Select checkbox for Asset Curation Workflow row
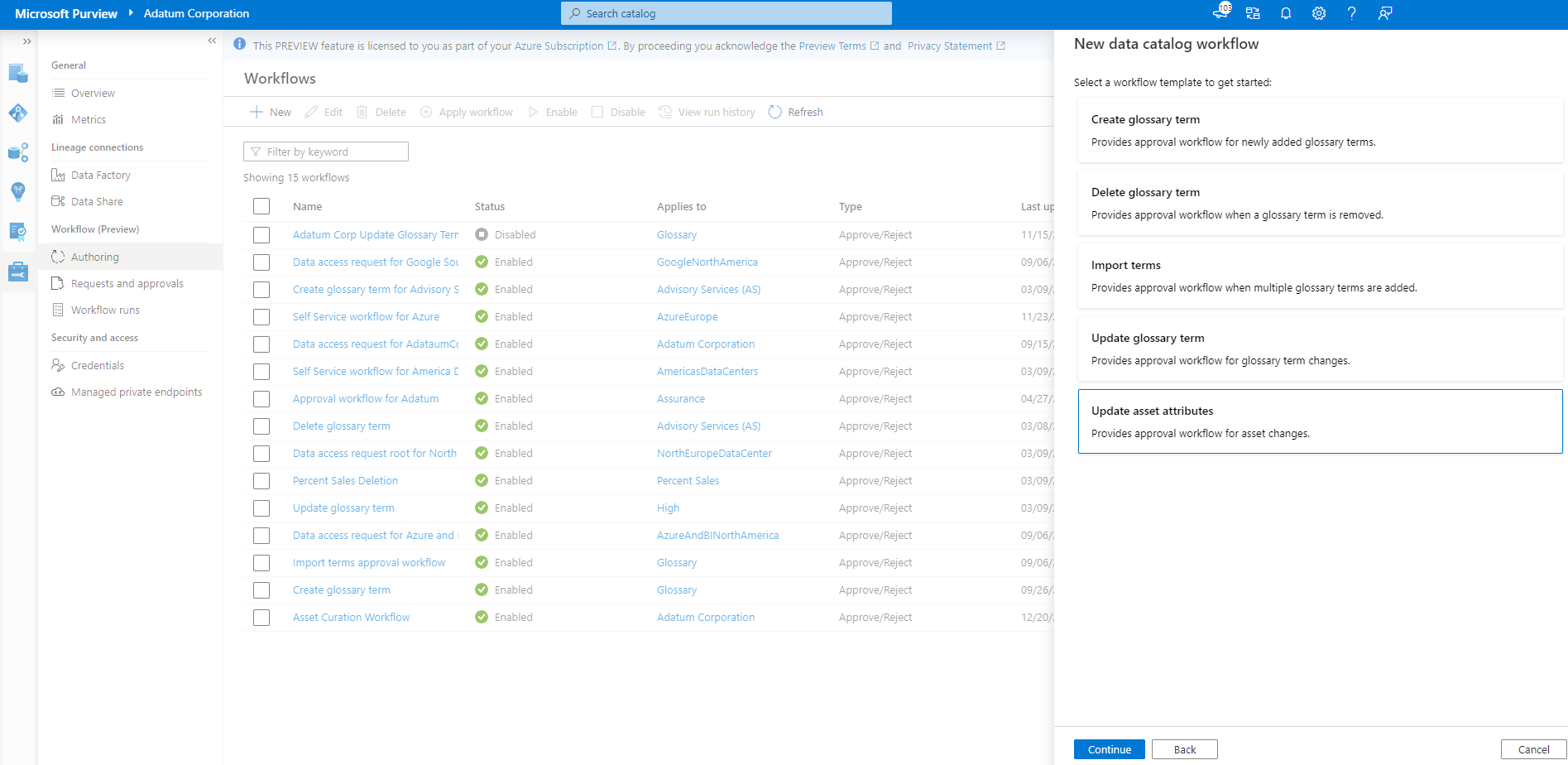 pos(261,618)
